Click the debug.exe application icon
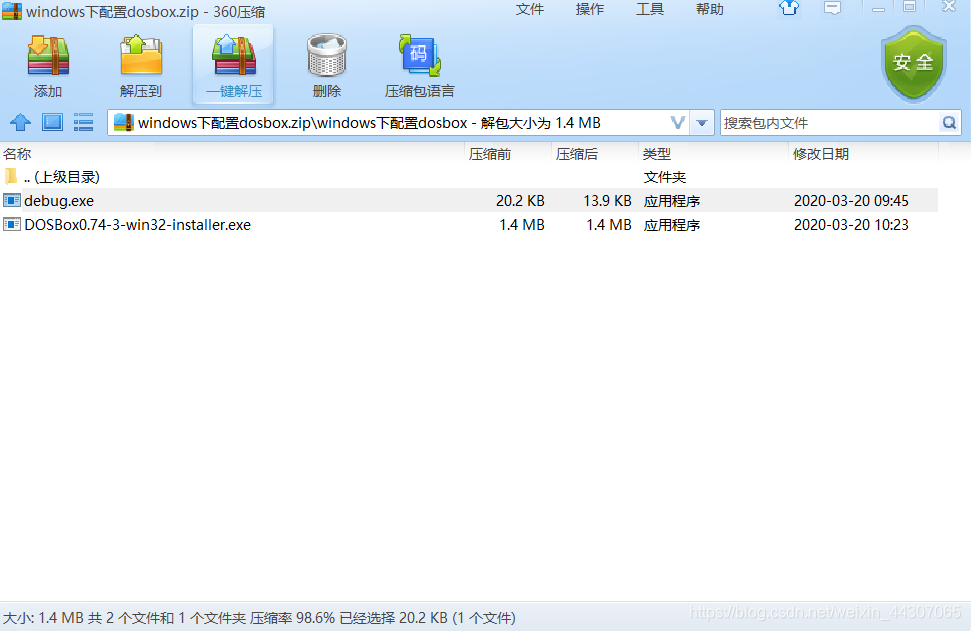The image size is (971, 631). 12,200
